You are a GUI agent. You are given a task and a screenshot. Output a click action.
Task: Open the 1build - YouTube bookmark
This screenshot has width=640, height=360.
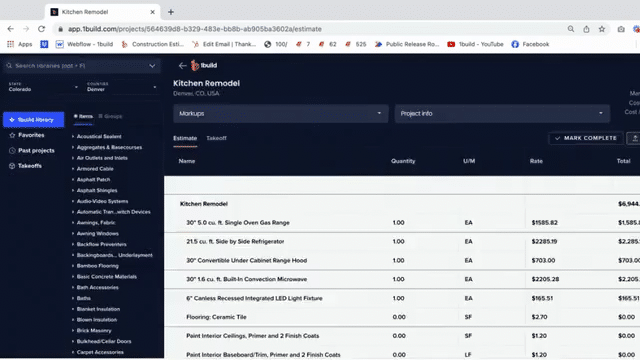click(x=476, y=44)
